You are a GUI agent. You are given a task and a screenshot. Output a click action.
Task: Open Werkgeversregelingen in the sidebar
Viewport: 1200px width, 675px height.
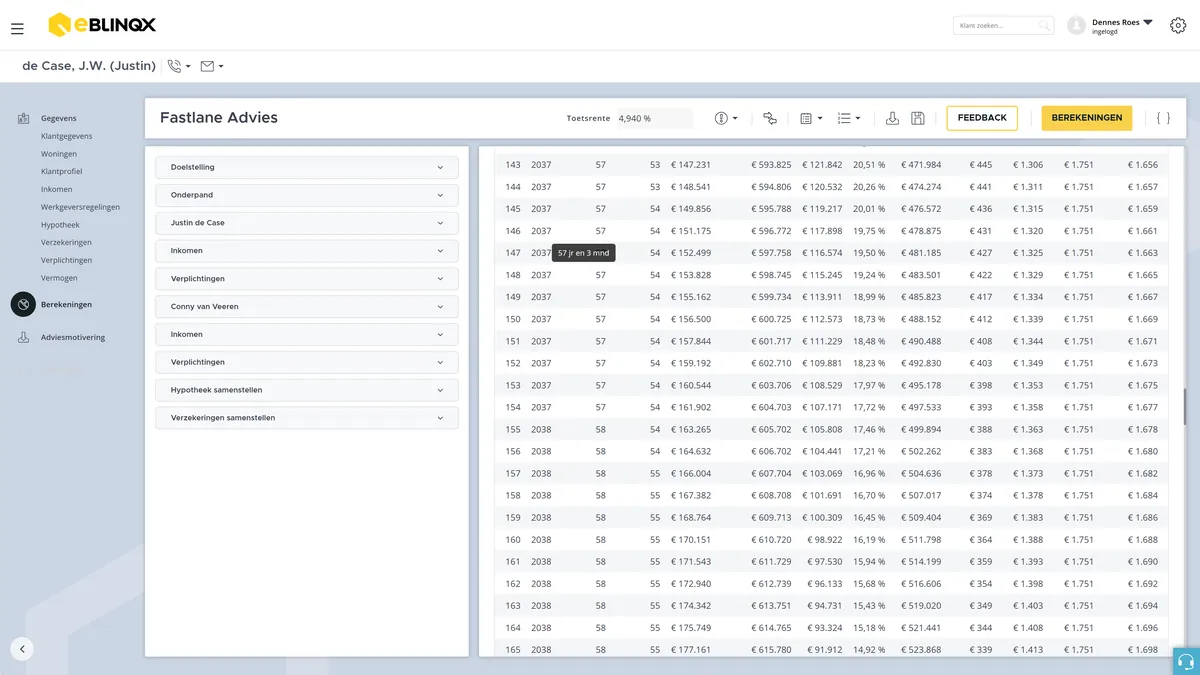point(80,207)
